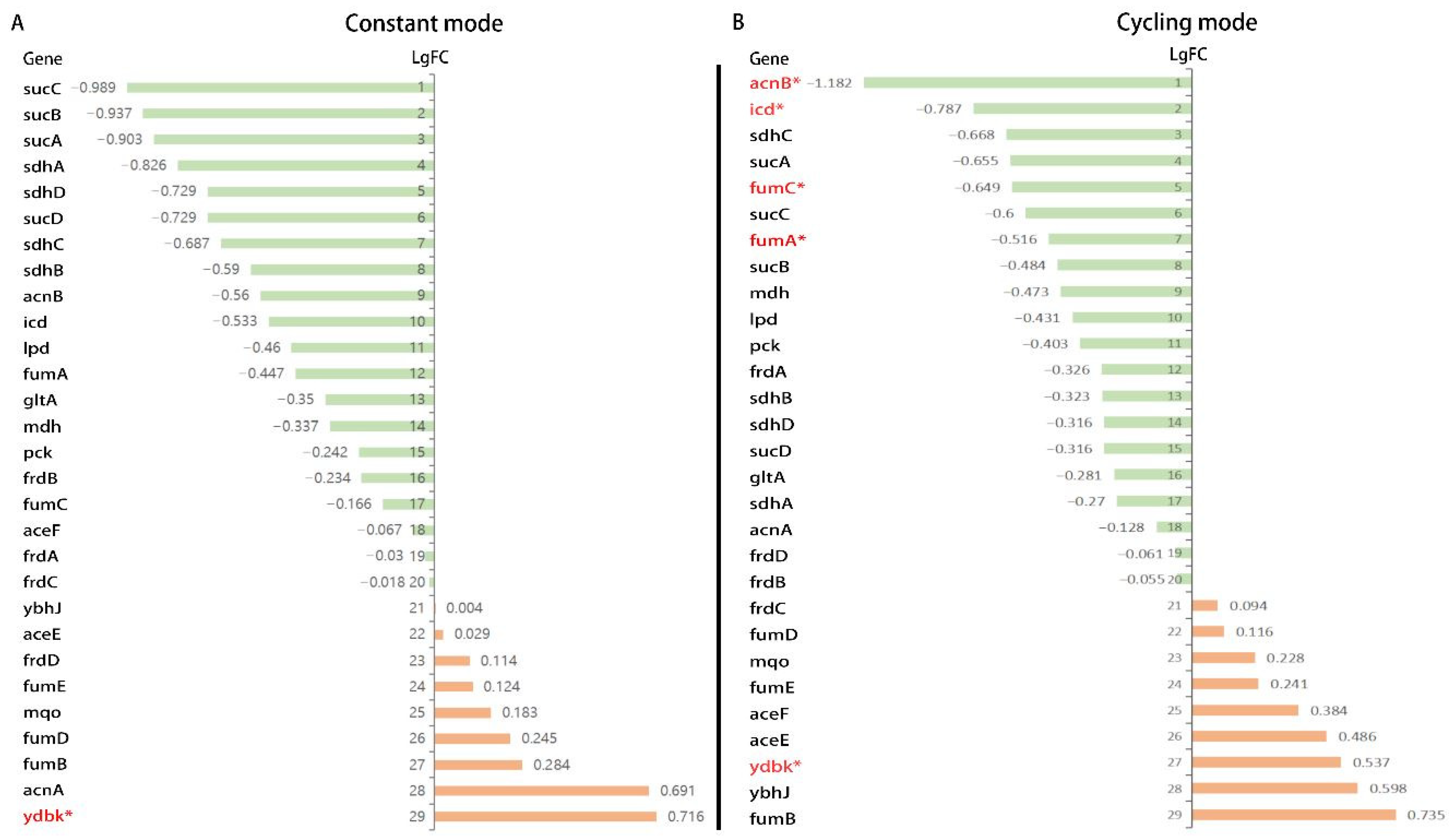The height and width of the screenshot is (840, 1456).
Task: Click the 0.716 value label
Action: coord(685,816)
